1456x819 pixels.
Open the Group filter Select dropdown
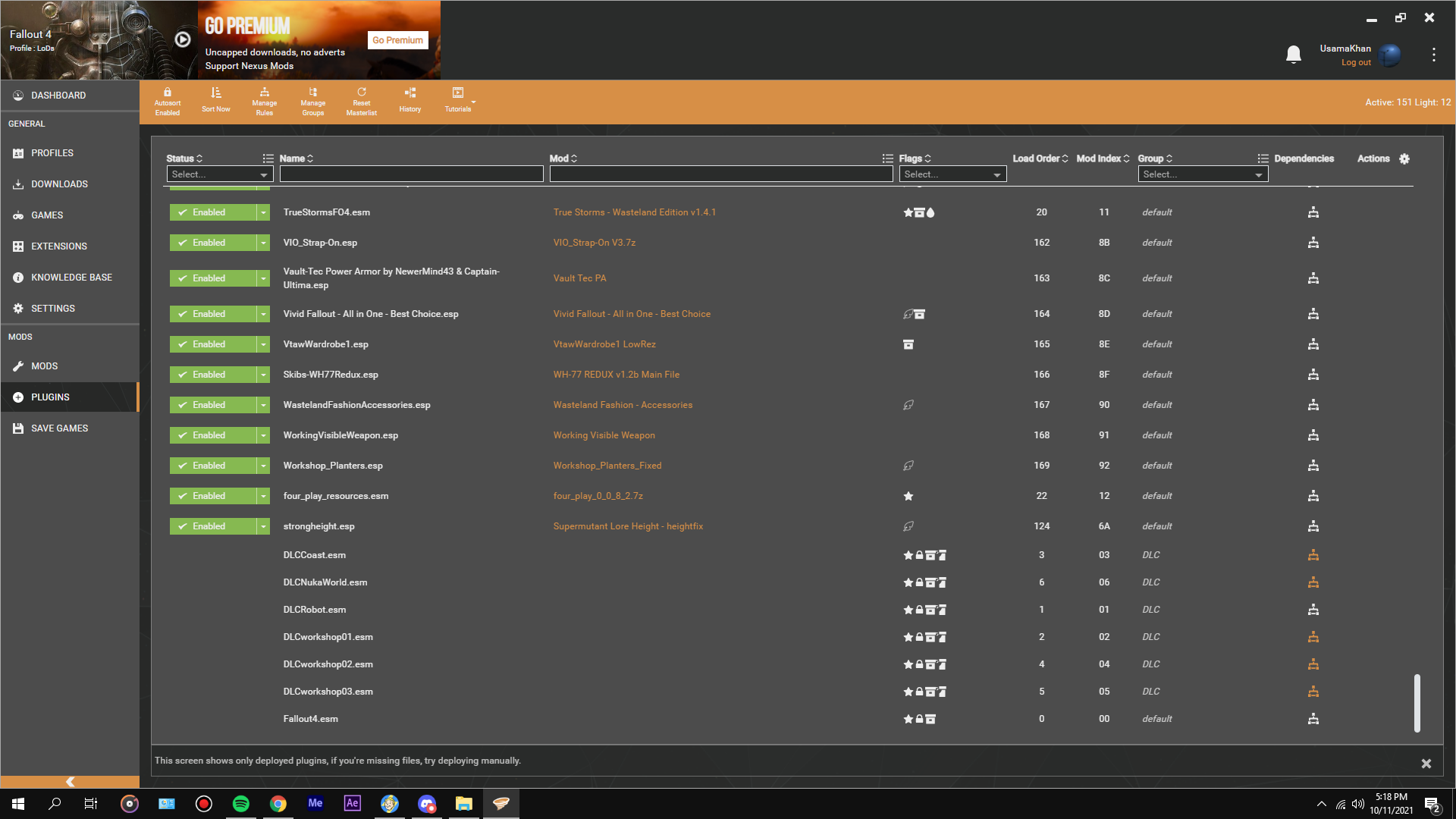(x=1203, y=174)
